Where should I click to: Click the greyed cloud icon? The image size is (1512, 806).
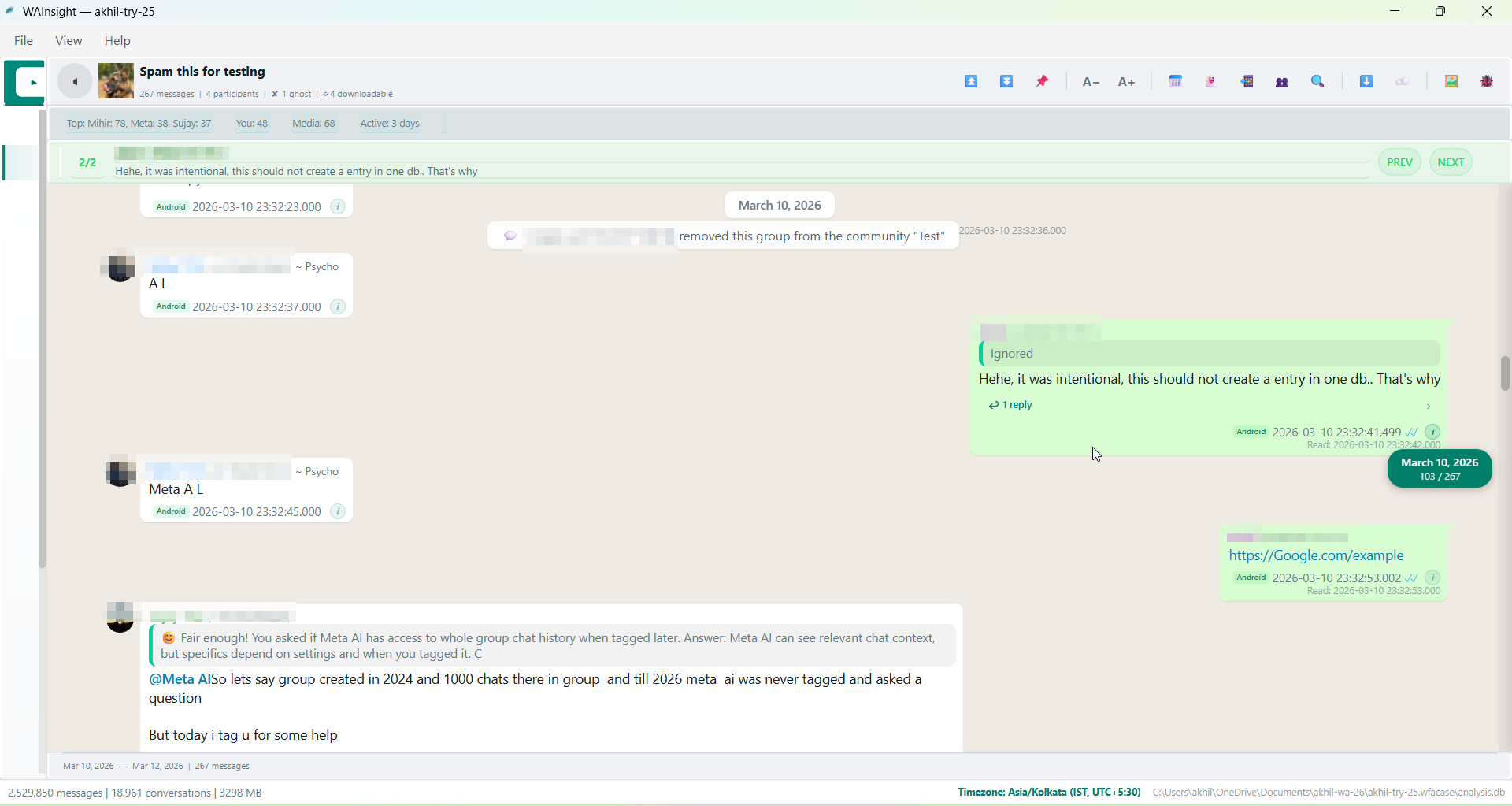tap(1403, 82)
